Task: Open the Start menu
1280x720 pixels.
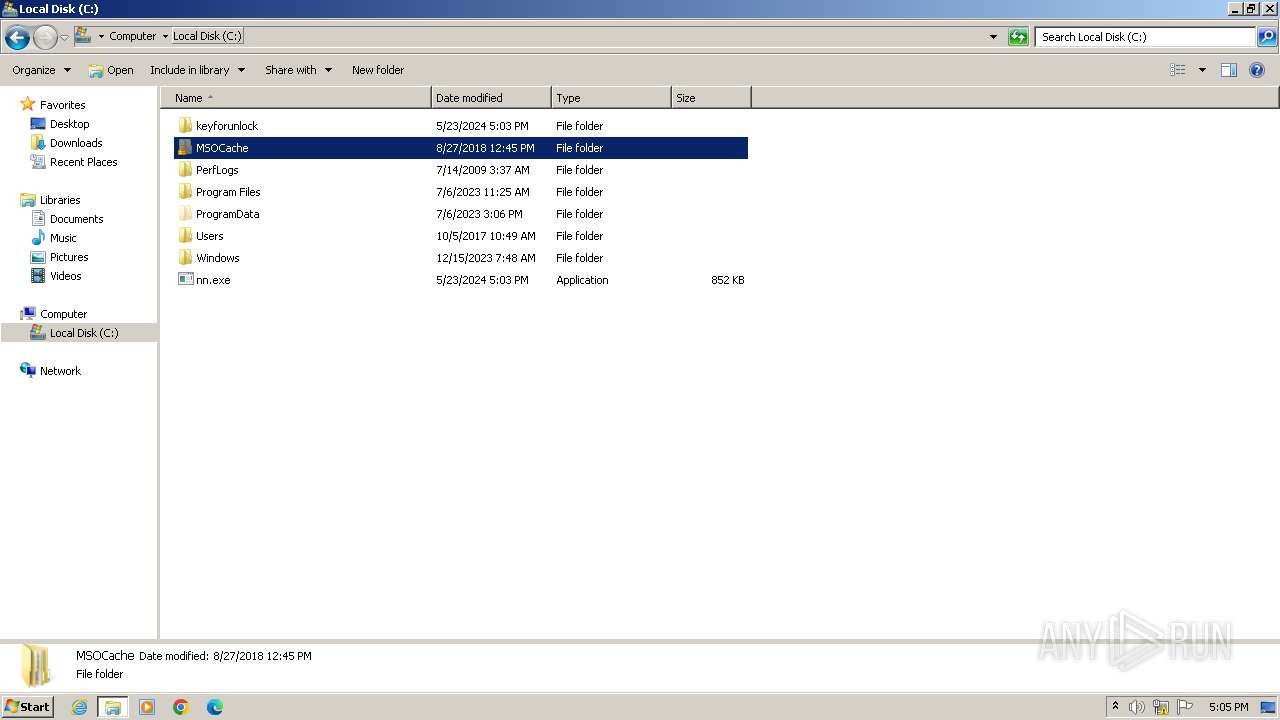Action: point(28,707)
